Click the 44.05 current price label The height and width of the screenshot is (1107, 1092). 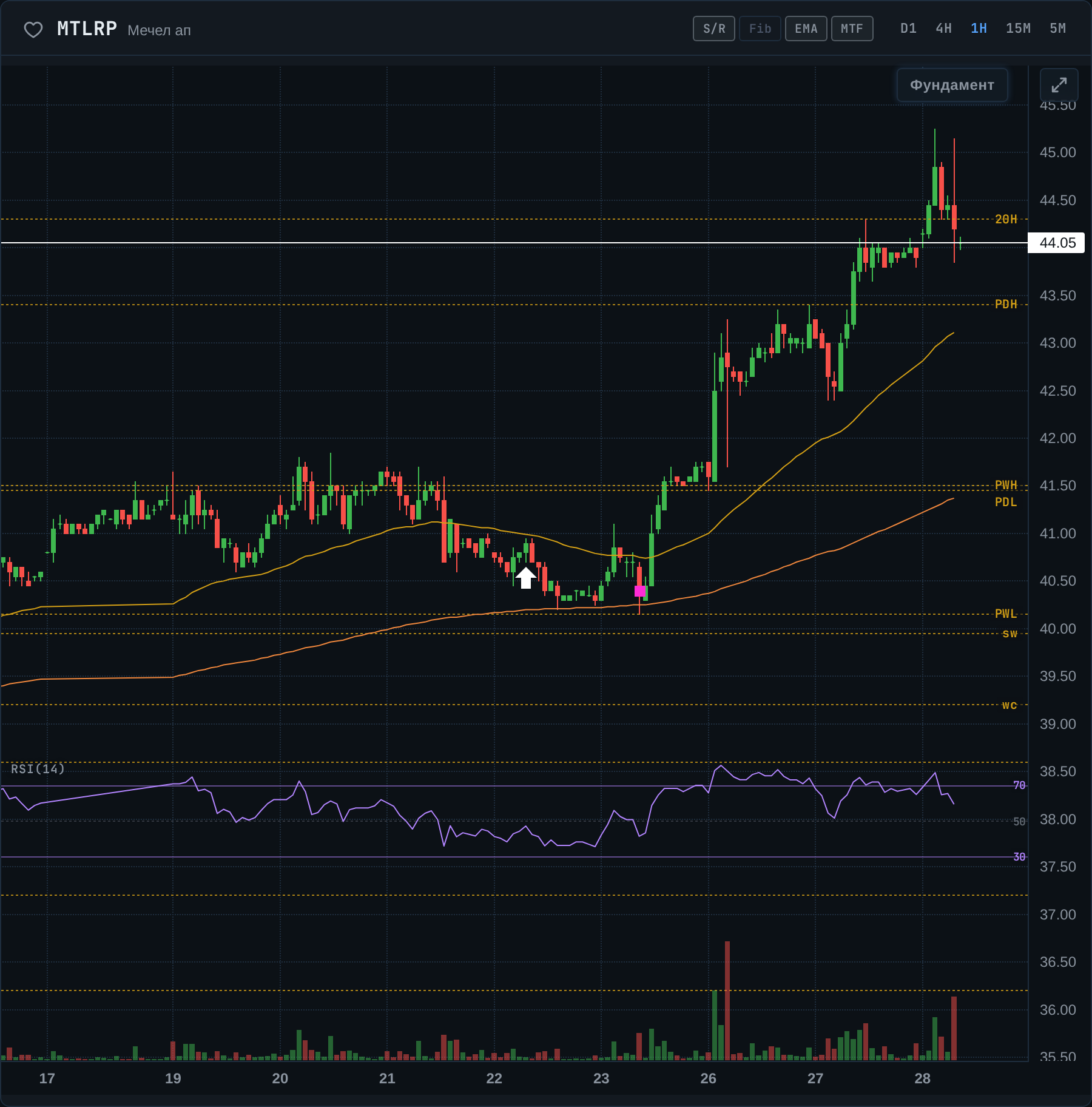click(x=1056, y=243)
